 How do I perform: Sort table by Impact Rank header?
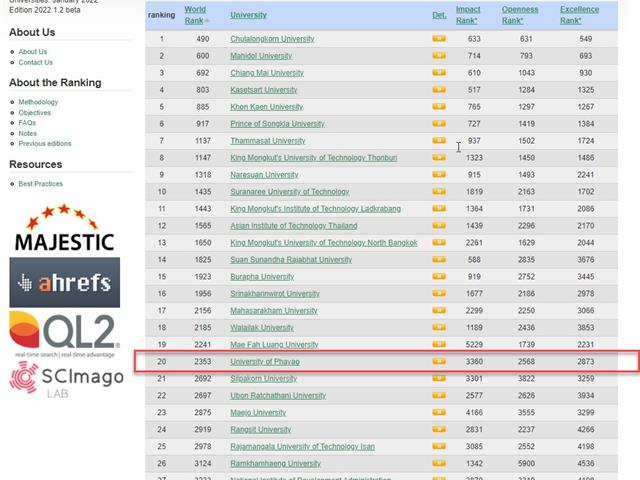(x=468, y=15)
